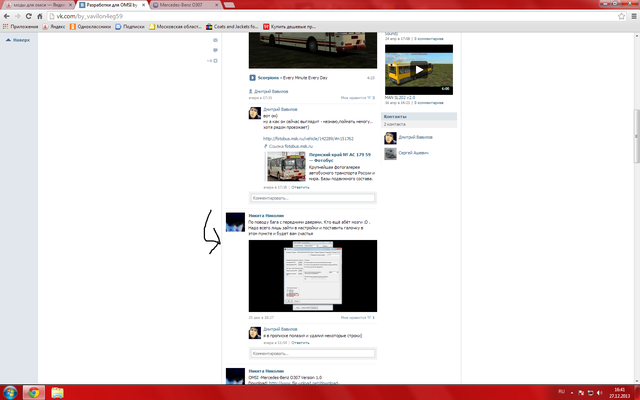Open the settings screenshot image in post
Screen dimensions: 640x400
click(x=312, y=276)
